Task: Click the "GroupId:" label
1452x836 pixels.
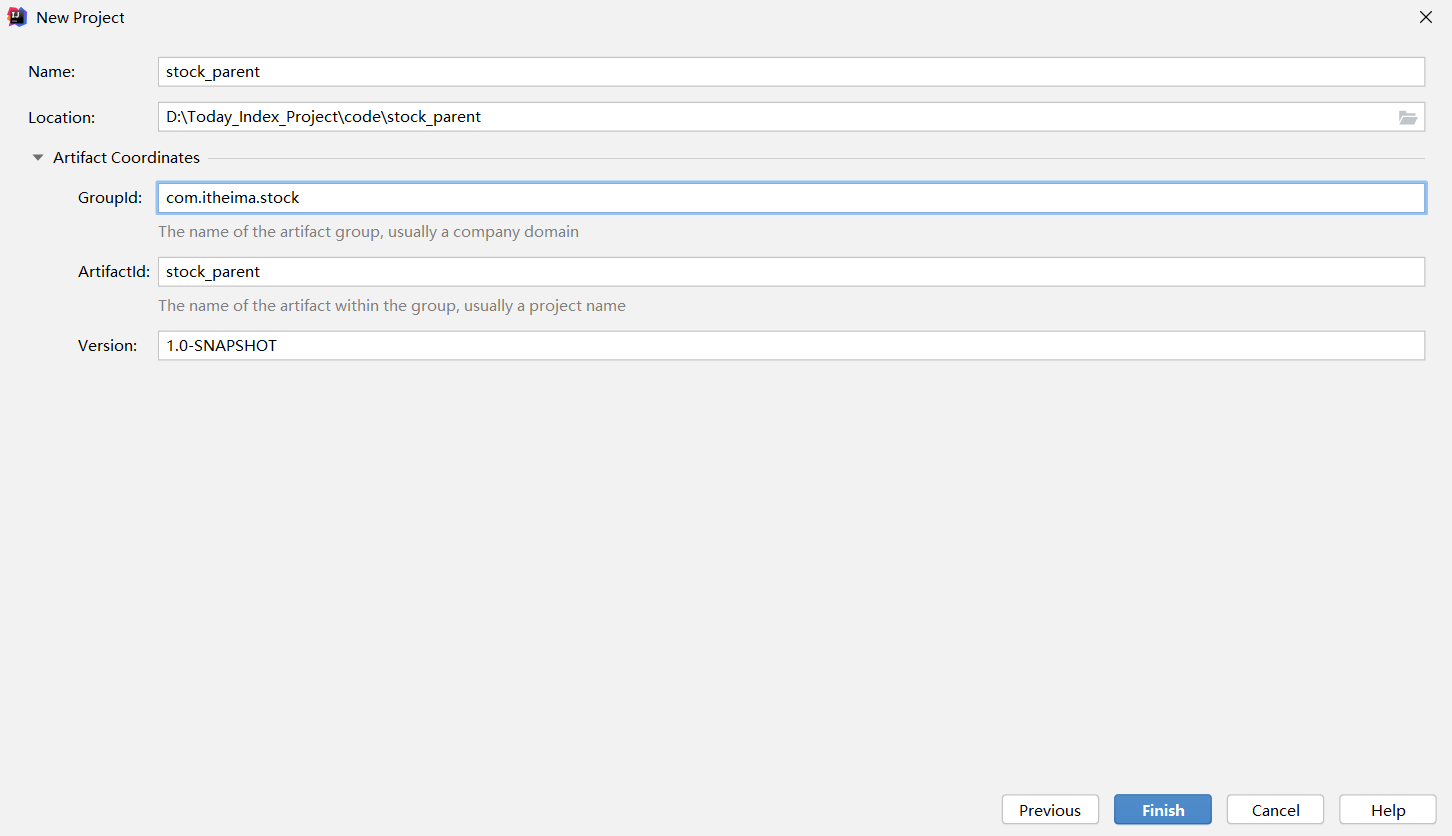Action: pyautogui.click(x=110, y=198)
